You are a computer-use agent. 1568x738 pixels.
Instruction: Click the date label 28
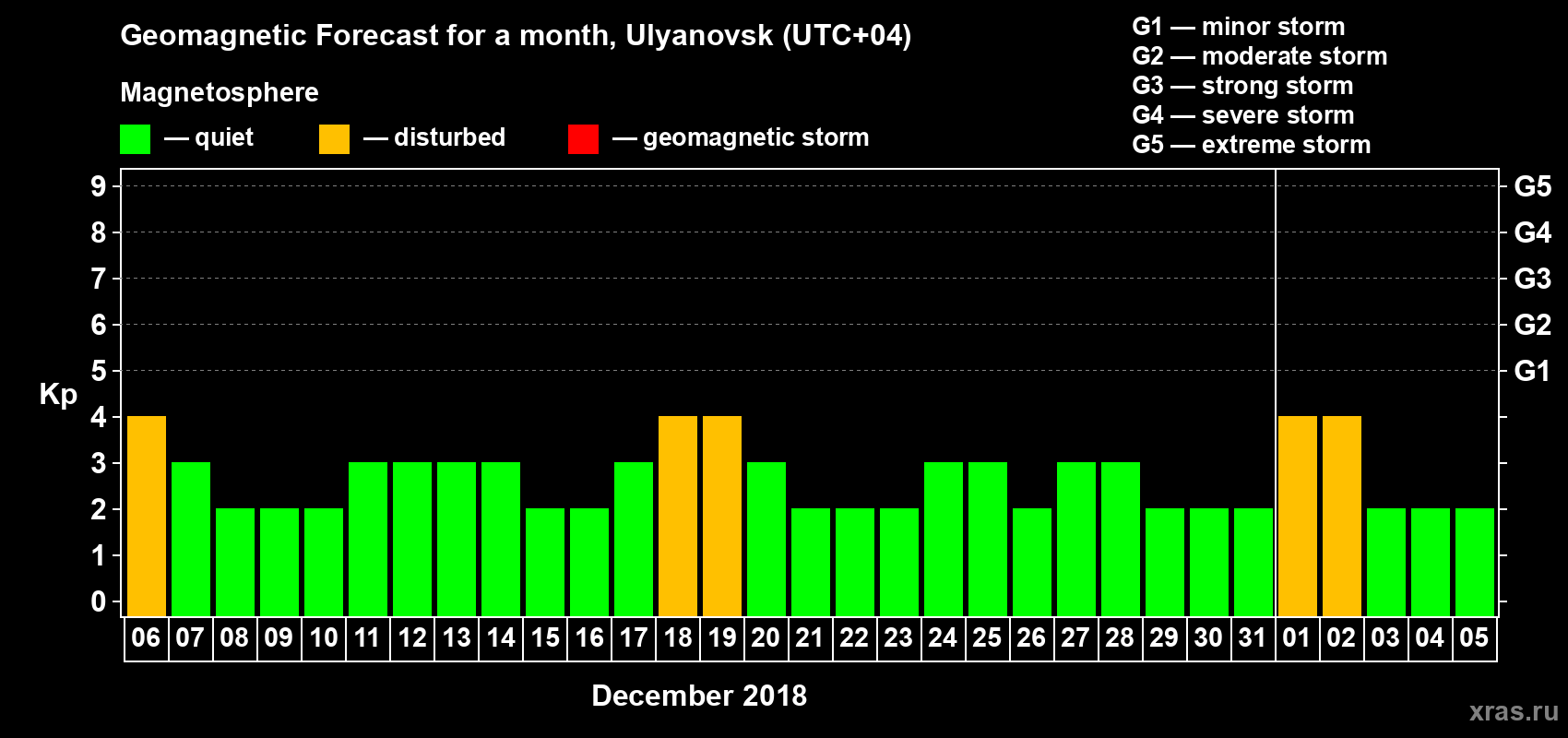coord(1120,637)
